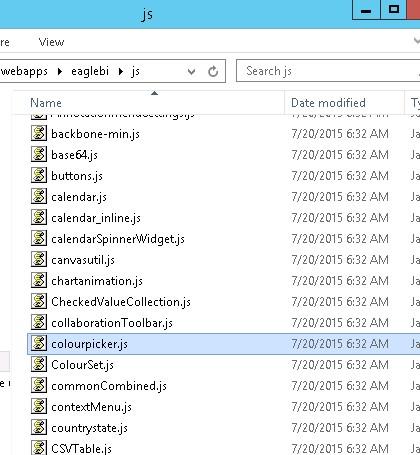Screen dimensions: 420x455
Task: Click the calendar.js file icon
Action: tap(39, 196)
